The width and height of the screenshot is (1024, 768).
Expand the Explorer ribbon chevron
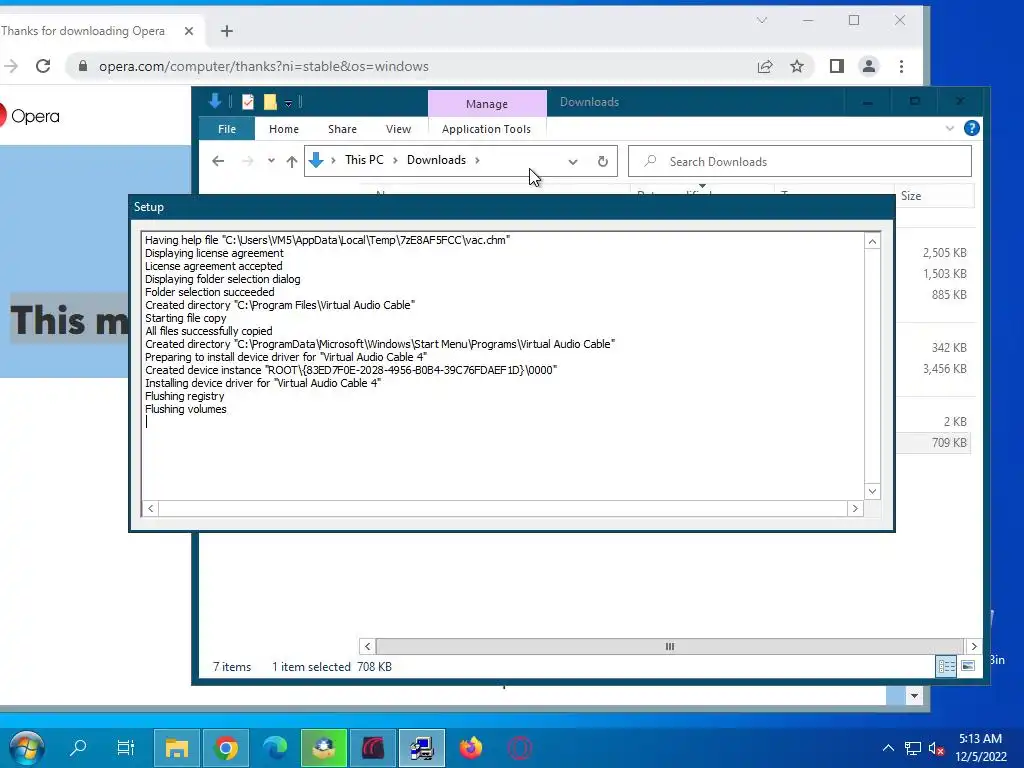(950, 129)
